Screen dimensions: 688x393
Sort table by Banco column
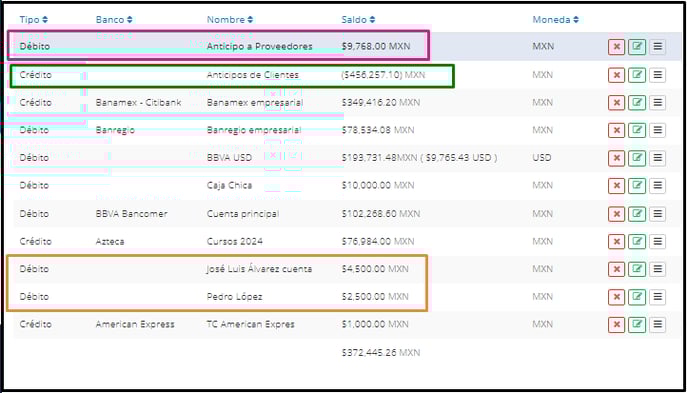pos(114,20)
